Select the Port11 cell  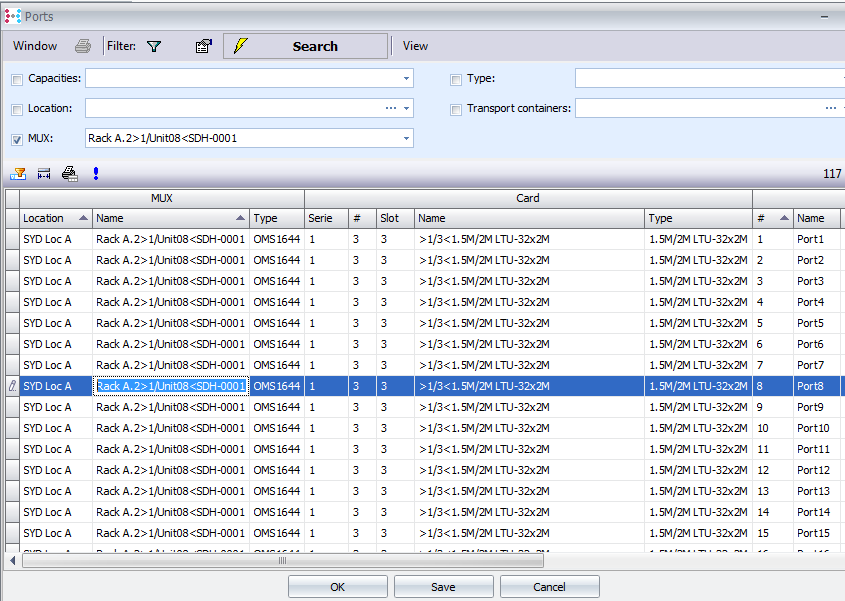coord(818,450)
